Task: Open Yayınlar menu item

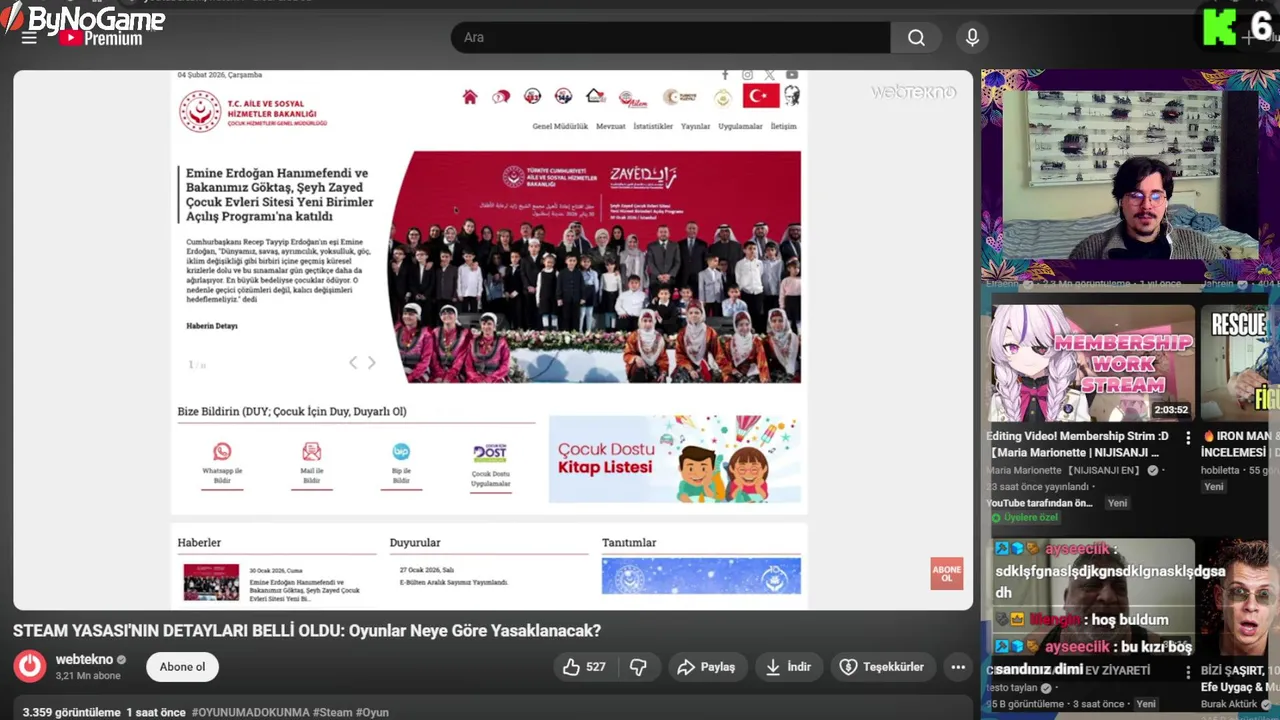Action: coord(696,127)
